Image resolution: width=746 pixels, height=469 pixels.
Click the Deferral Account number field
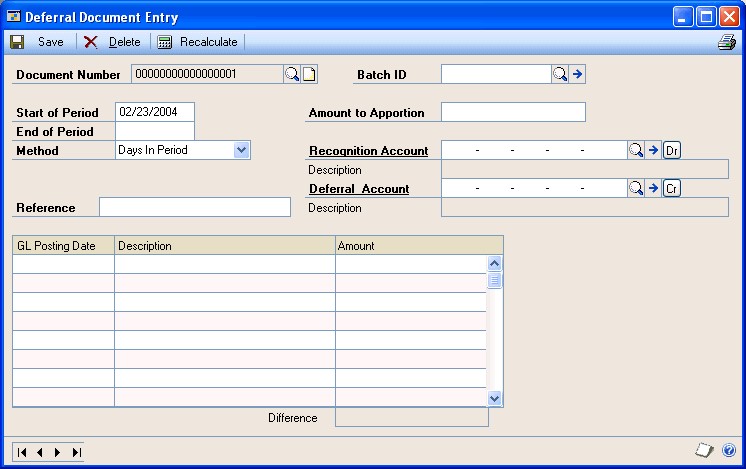tap(534, 188)
